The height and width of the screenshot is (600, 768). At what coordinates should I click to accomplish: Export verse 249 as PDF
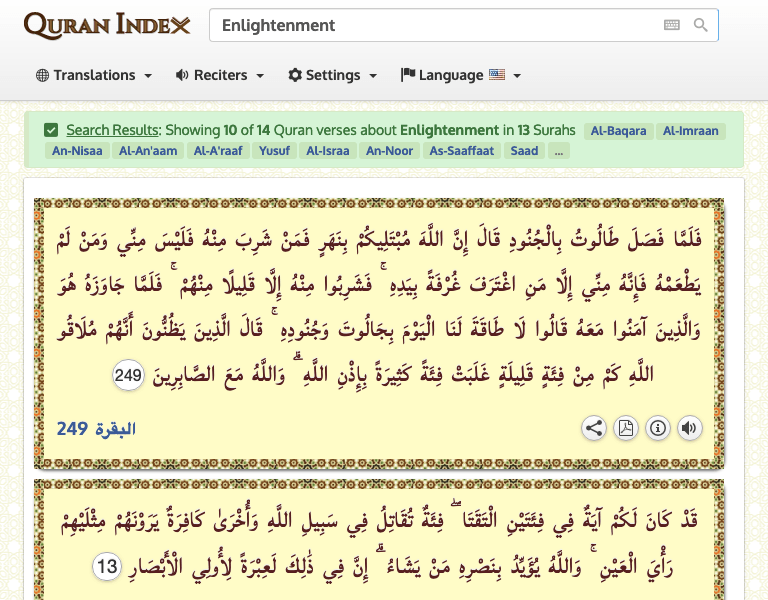tap(625, 429)
